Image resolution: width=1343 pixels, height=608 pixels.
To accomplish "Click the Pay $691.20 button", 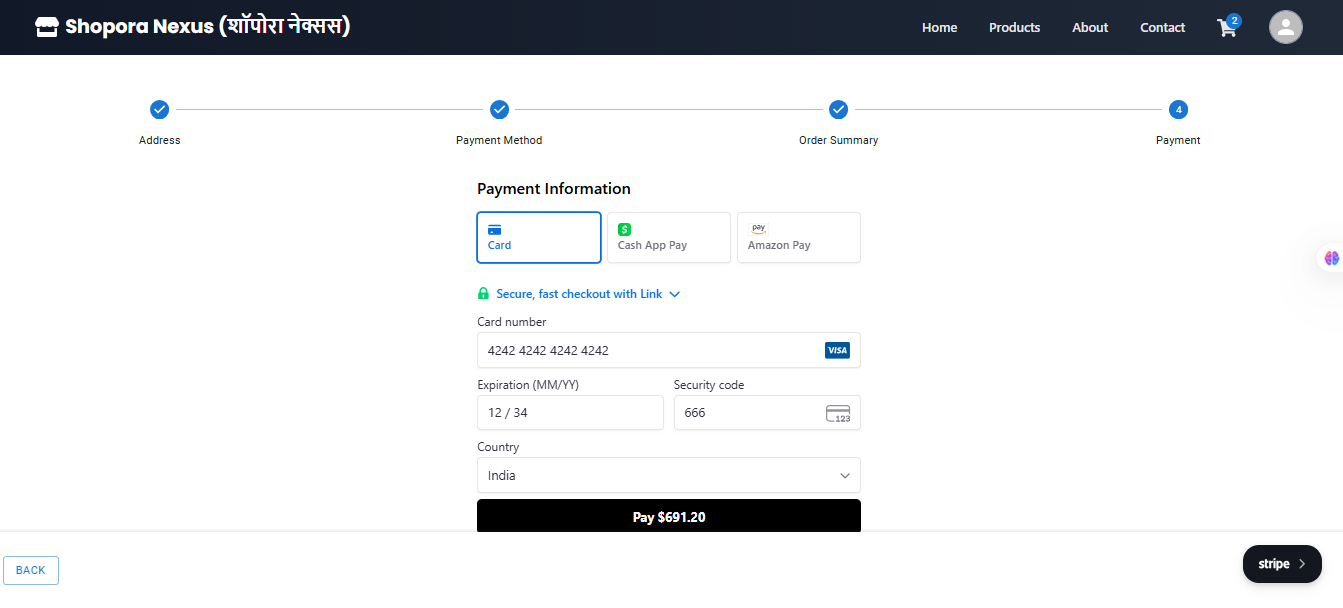I will tap(669, 516).
